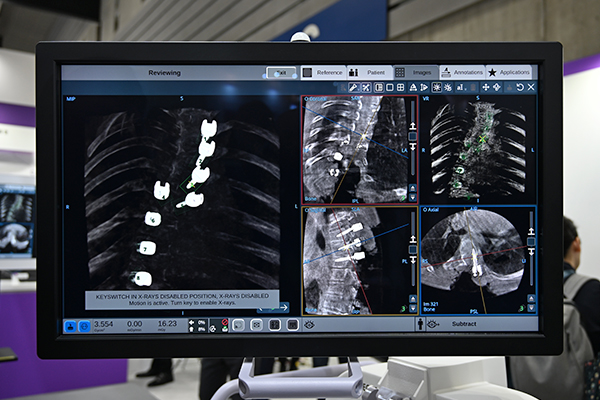Select the 3D VR spine rendering pane
This screenshot has height=400, width=600.
[477, 148]
